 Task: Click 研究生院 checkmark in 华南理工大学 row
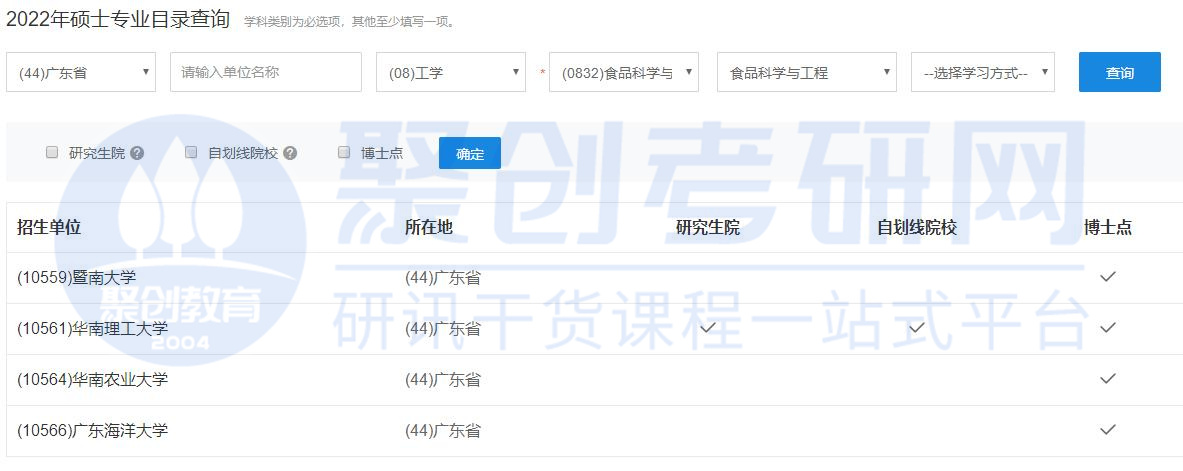[708, 328]
